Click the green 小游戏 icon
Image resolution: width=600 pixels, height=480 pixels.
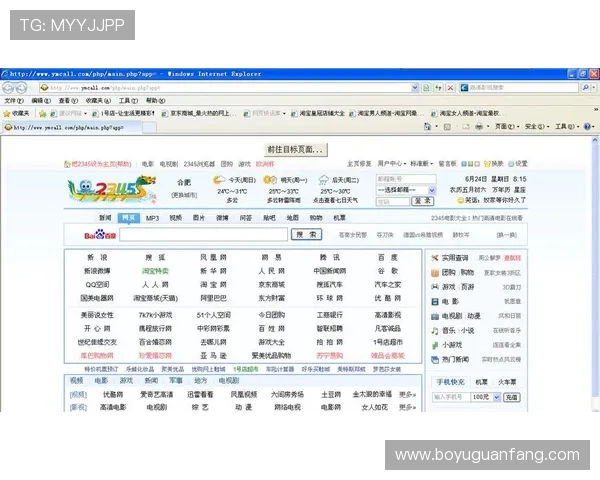435,345
